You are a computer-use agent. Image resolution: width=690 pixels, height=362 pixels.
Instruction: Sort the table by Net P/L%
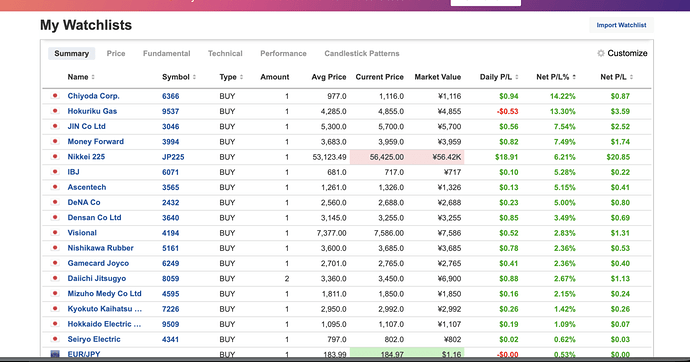tap(556, 77)
